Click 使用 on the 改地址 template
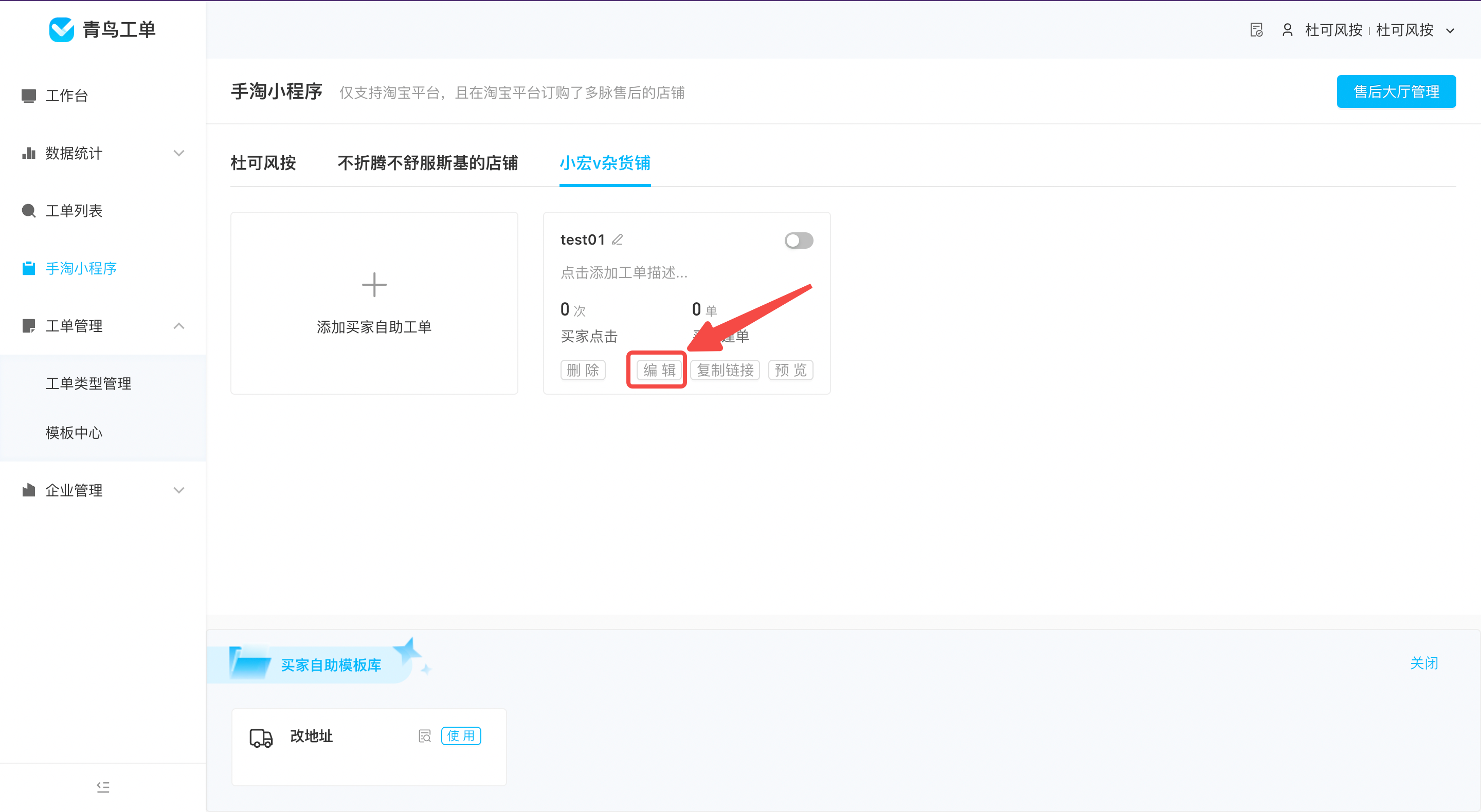The image size is (1481, 812). pos(461,735)
